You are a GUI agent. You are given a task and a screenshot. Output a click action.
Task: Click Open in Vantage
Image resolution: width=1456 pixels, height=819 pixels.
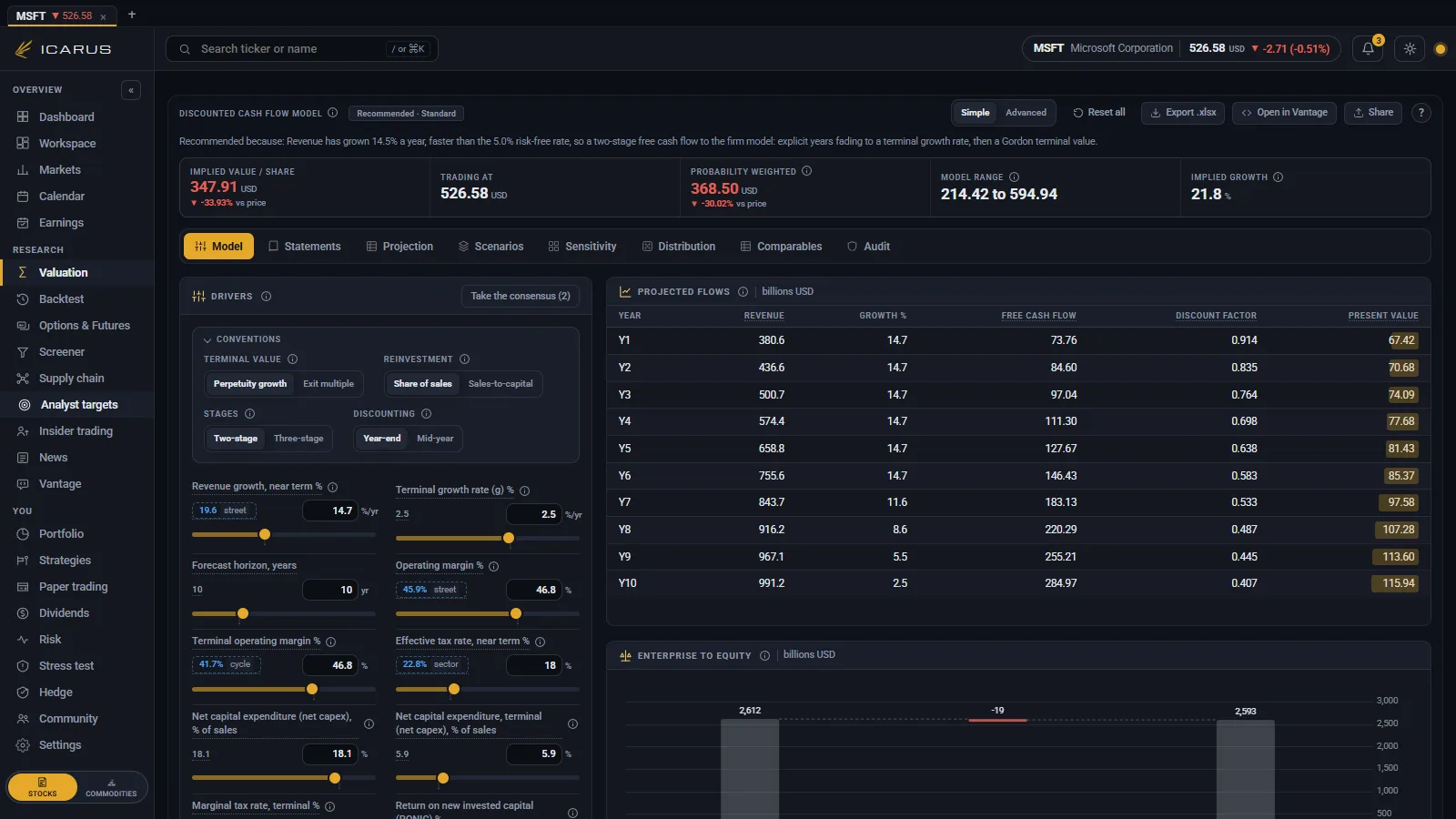coord(1284,113)
